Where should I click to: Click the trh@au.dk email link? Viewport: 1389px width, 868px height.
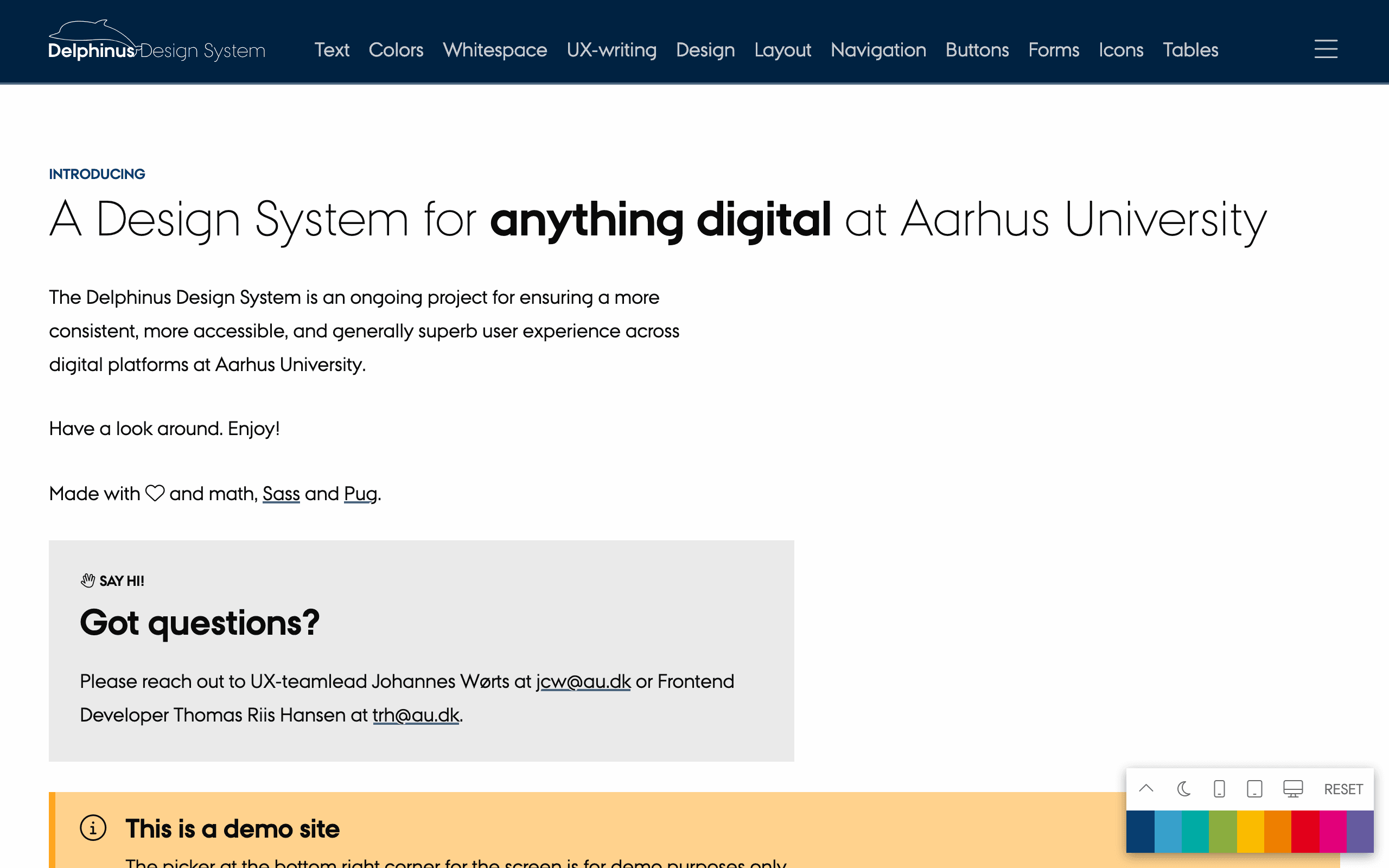[x=416, y=716]
